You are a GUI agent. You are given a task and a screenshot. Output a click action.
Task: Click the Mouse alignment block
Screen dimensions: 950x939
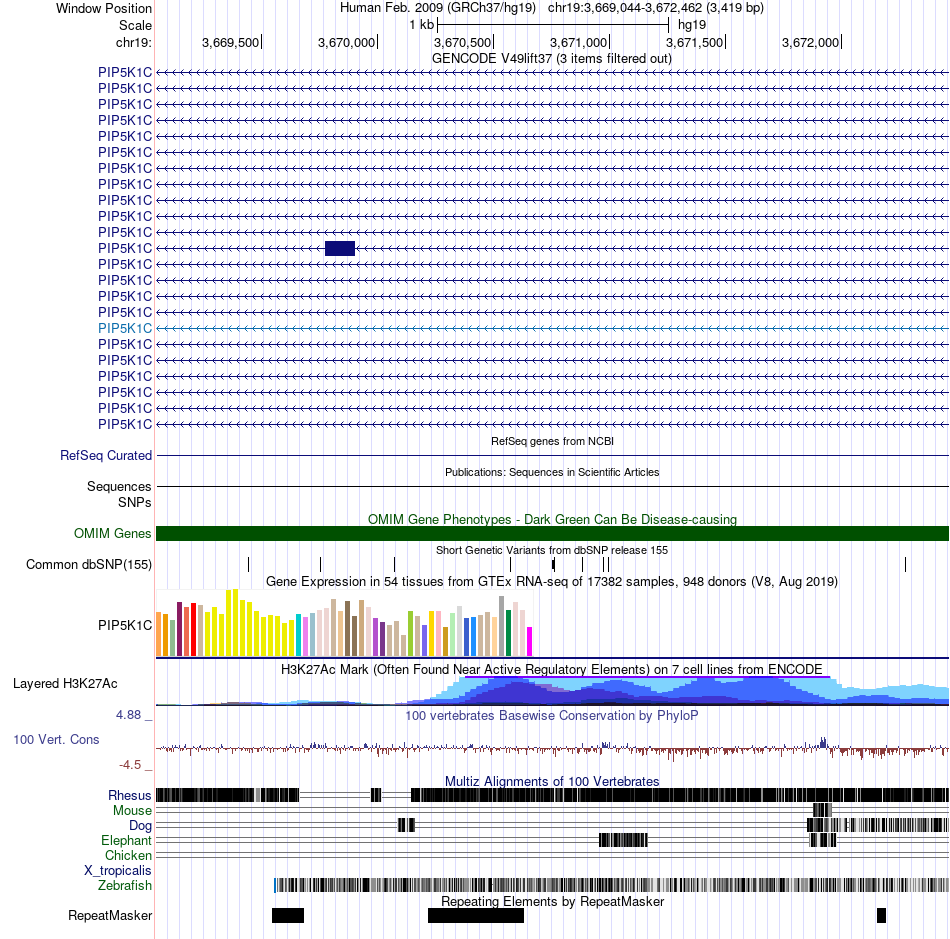click(822, 811)
